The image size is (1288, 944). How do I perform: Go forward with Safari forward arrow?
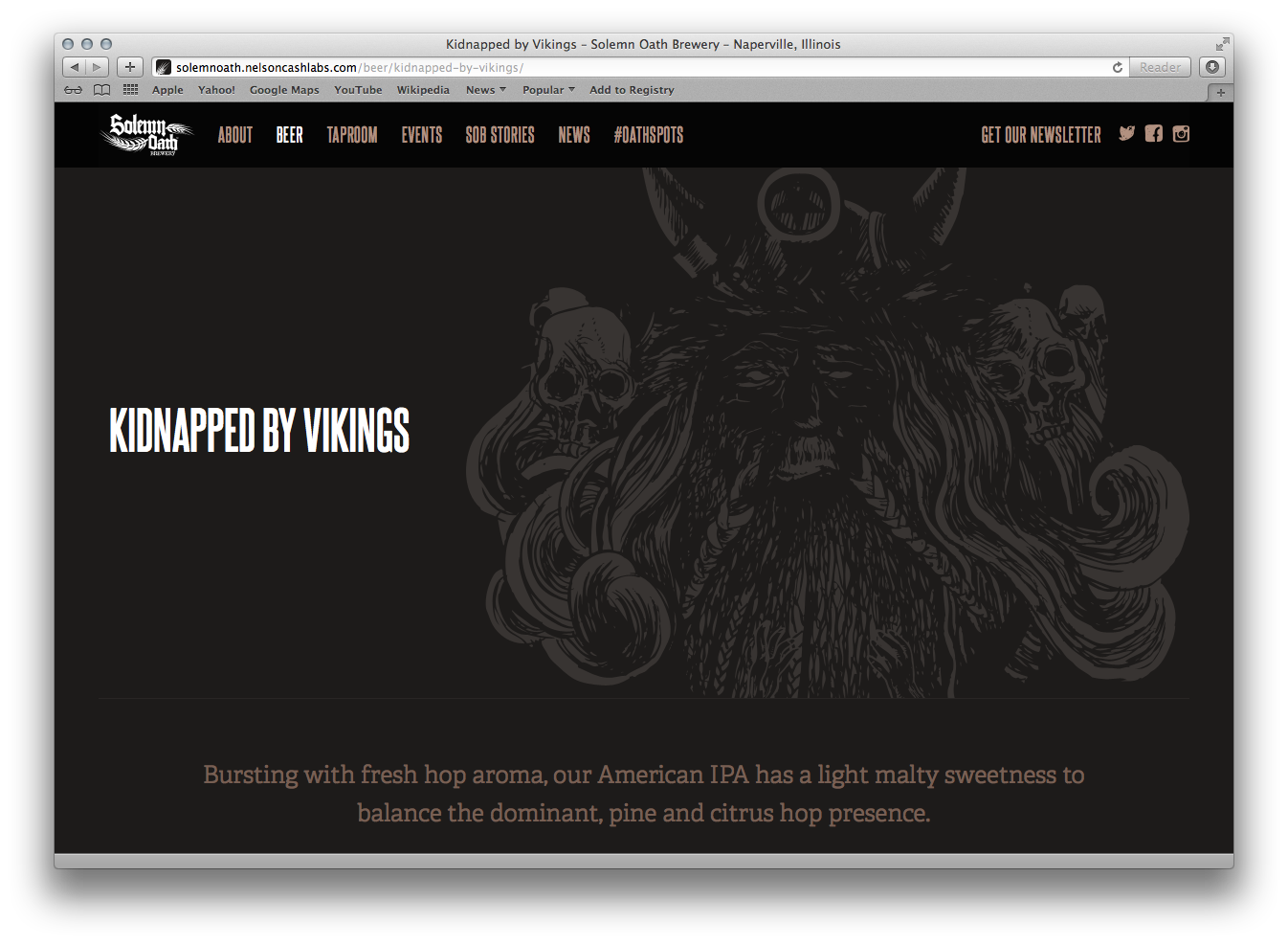click(97, 67)
